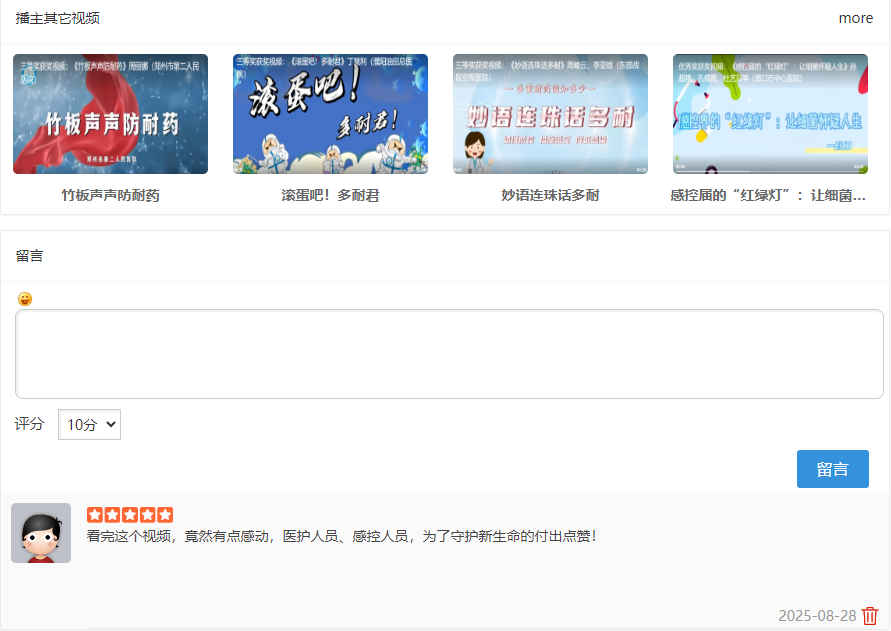Click the 'more' link for other videos
The width and height of the screenshot is (891, 631).
pyautogui.click(x=855, y=18)
